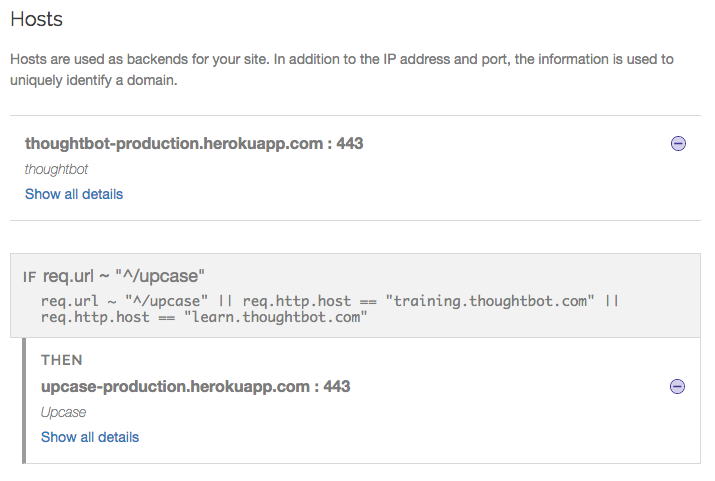The height and width of the screenshot is (481, 715).
Task: Open the IF req.url ~ "^/upcase" condition
Action: click(x=114, y=276)
